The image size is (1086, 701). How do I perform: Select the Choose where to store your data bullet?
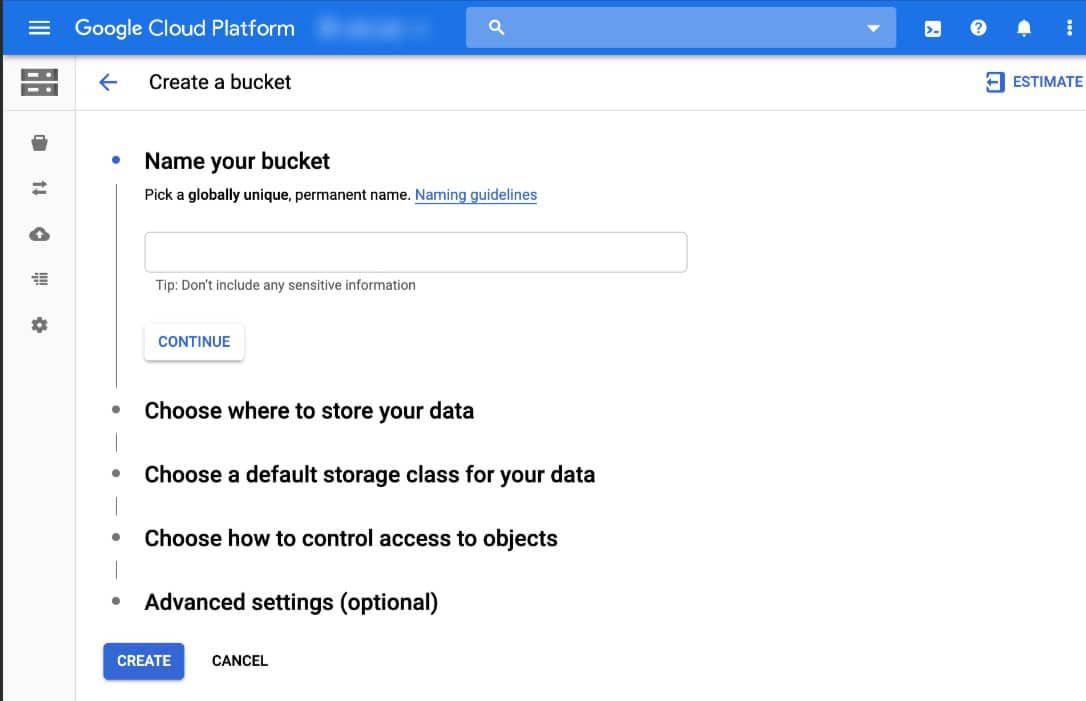pos(118,410)
